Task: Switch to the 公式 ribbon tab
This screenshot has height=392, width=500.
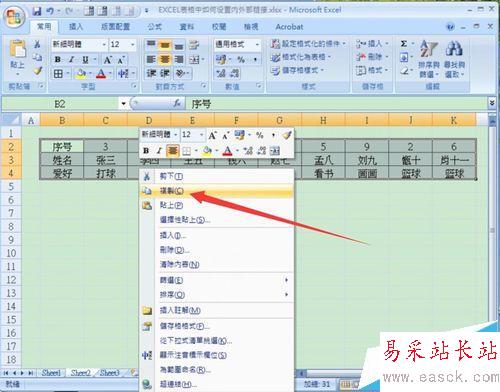Action: pos(154,27)
